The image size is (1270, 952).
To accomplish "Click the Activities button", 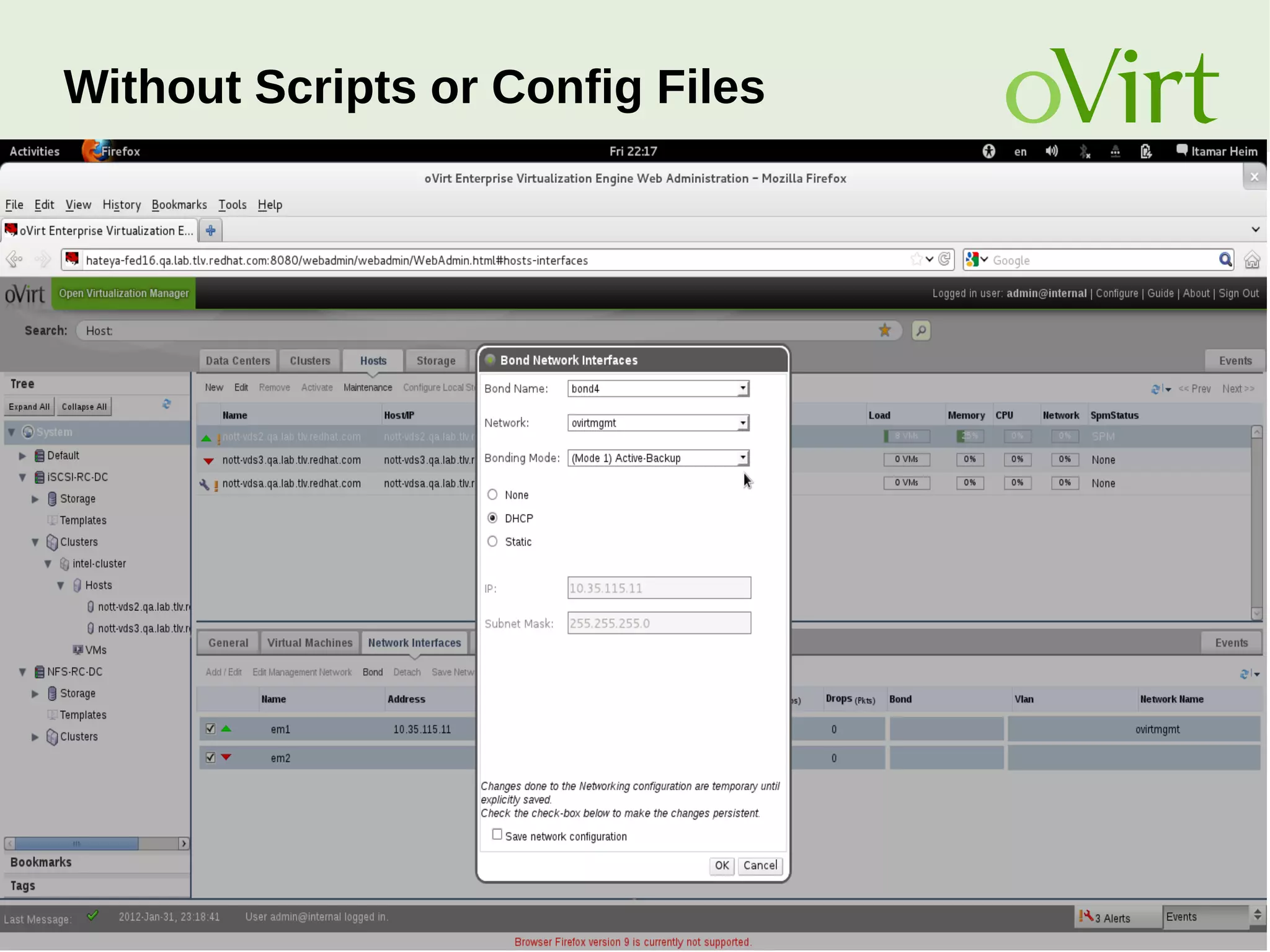I will [35, 151].
